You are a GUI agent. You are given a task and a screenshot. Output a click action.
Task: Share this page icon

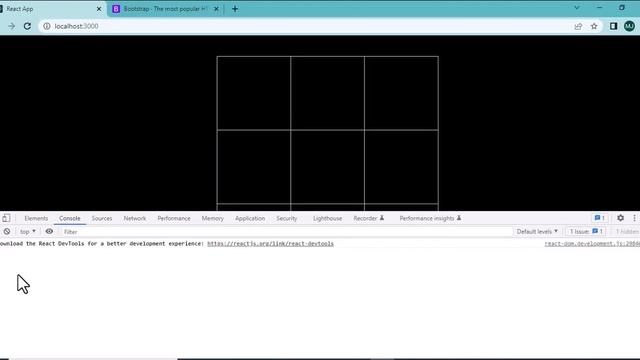click(578, 27)
